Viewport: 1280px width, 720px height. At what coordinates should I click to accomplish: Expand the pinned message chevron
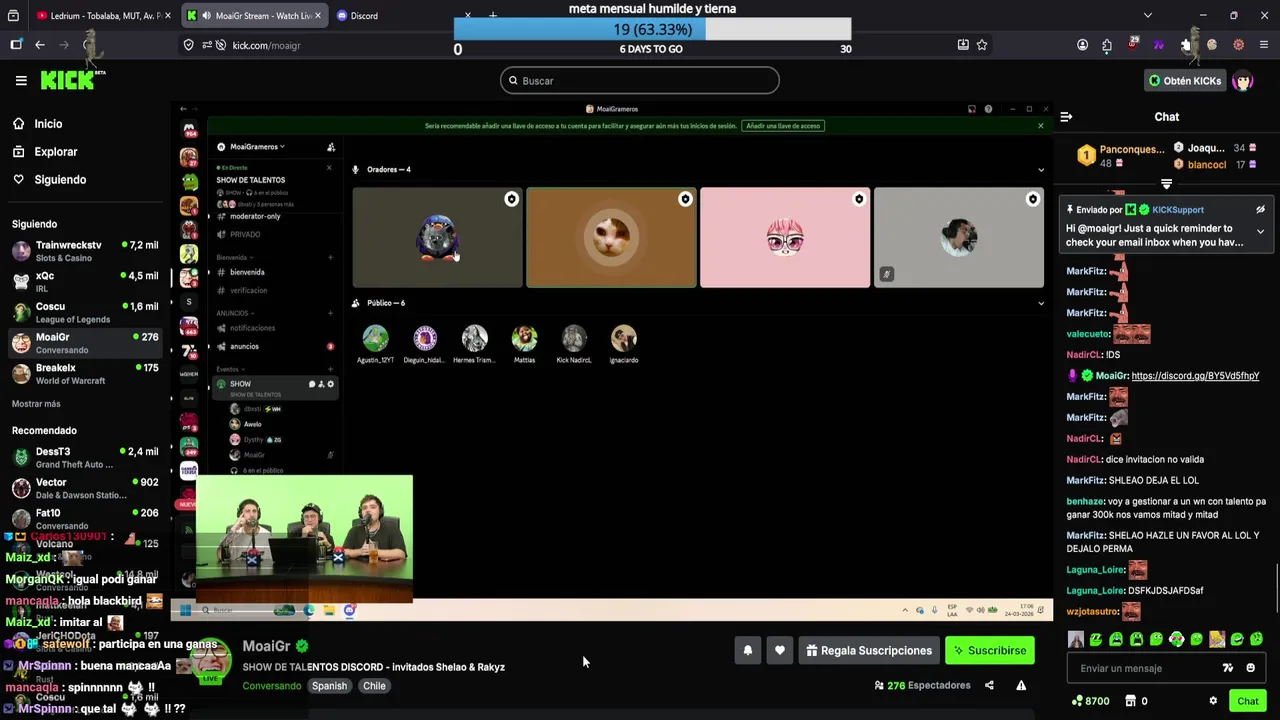click(x=1260, y=232)
